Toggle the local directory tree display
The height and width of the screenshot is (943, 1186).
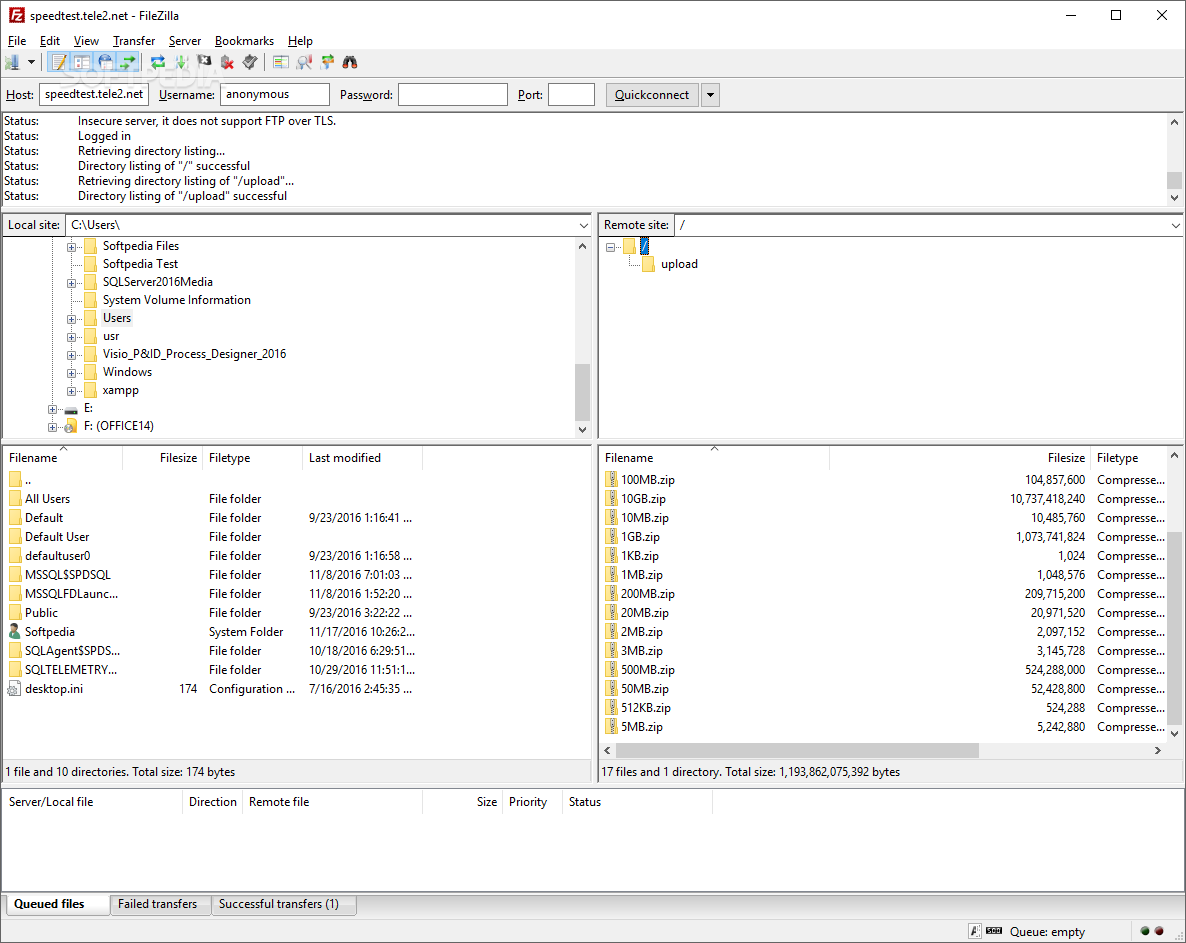(x=82, y=62)
